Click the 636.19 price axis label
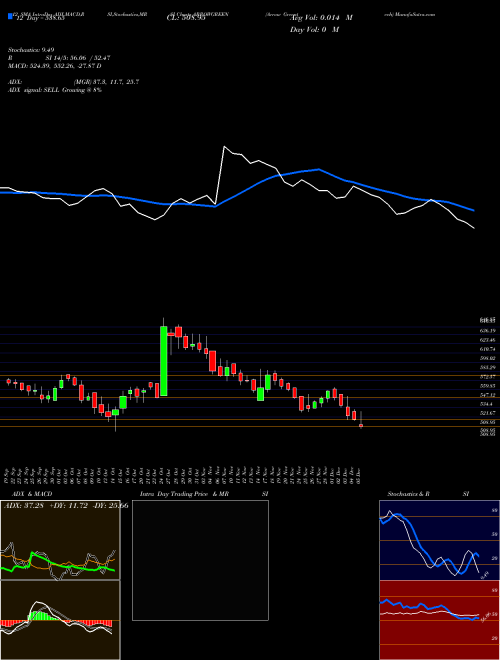The height and width of the screenshot is (660, 500). 489,330
